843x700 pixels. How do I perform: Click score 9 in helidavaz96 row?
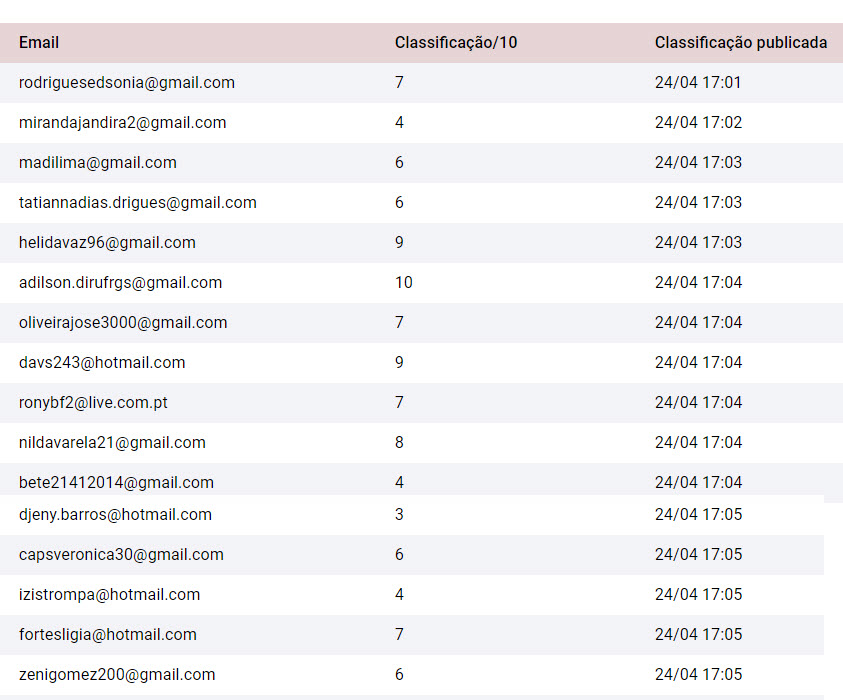pos(399,242)
